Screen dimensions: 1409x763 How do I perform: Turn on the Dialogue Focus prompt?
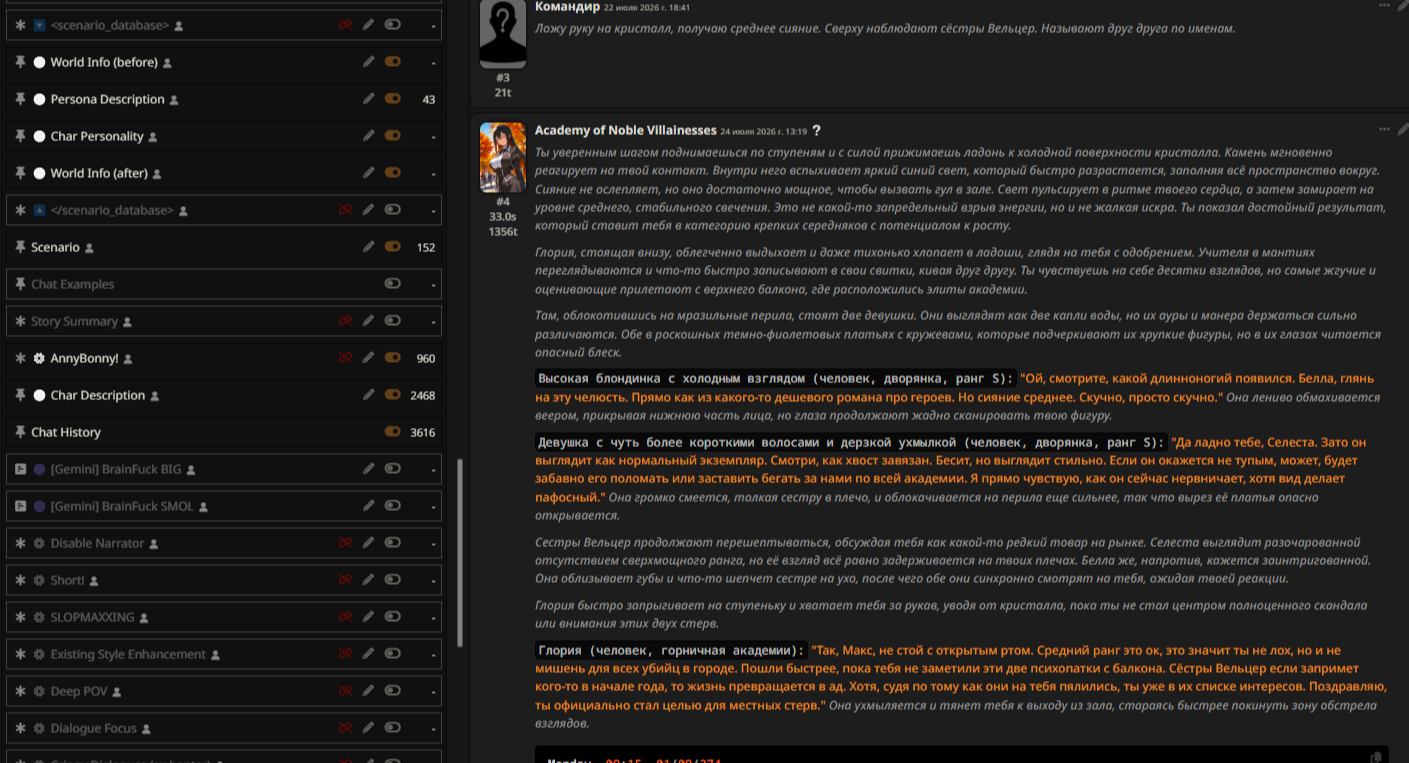tap(393, 728)
